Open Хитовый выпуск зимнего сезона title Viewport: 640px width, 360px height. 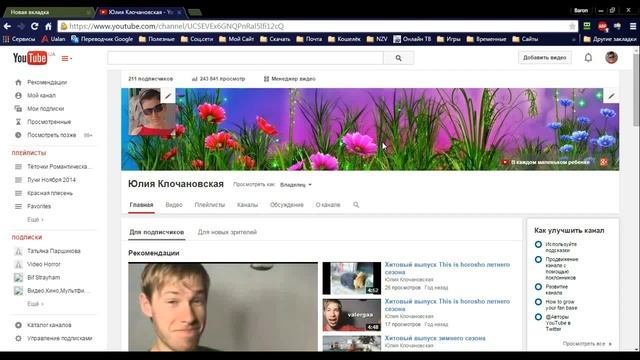pyautogui.click(x=435, y=338)
